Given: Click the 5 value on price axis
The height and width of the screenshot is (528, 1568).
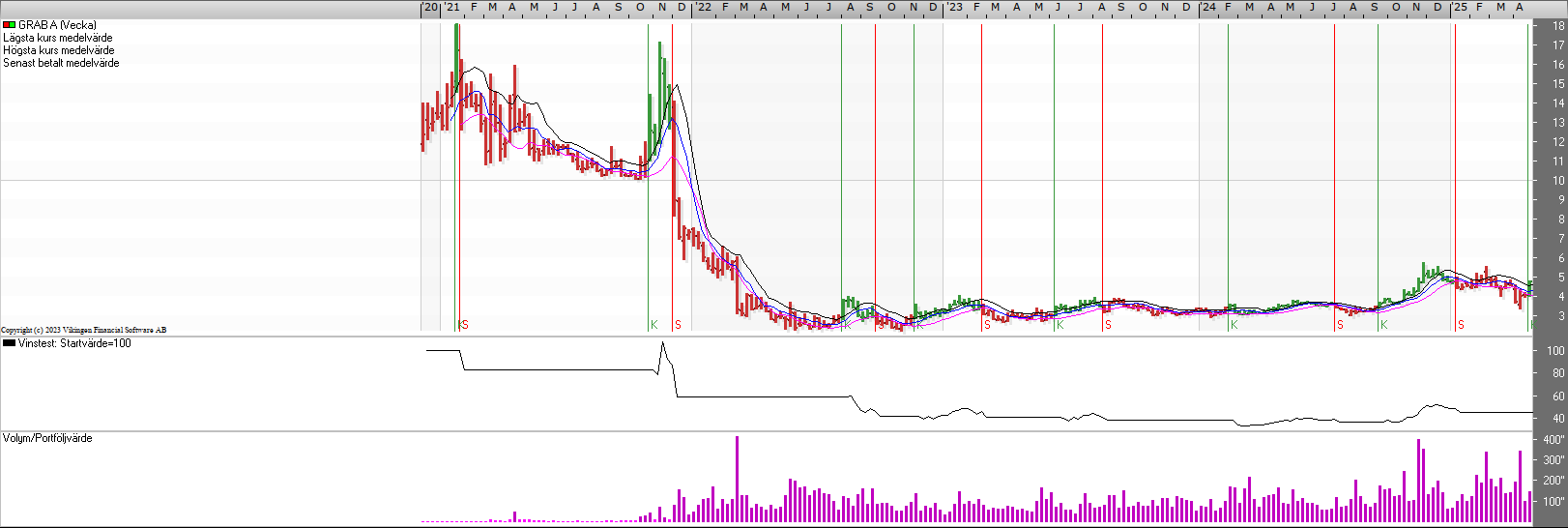Looking at the screenshot, I should pos(1561,278).
